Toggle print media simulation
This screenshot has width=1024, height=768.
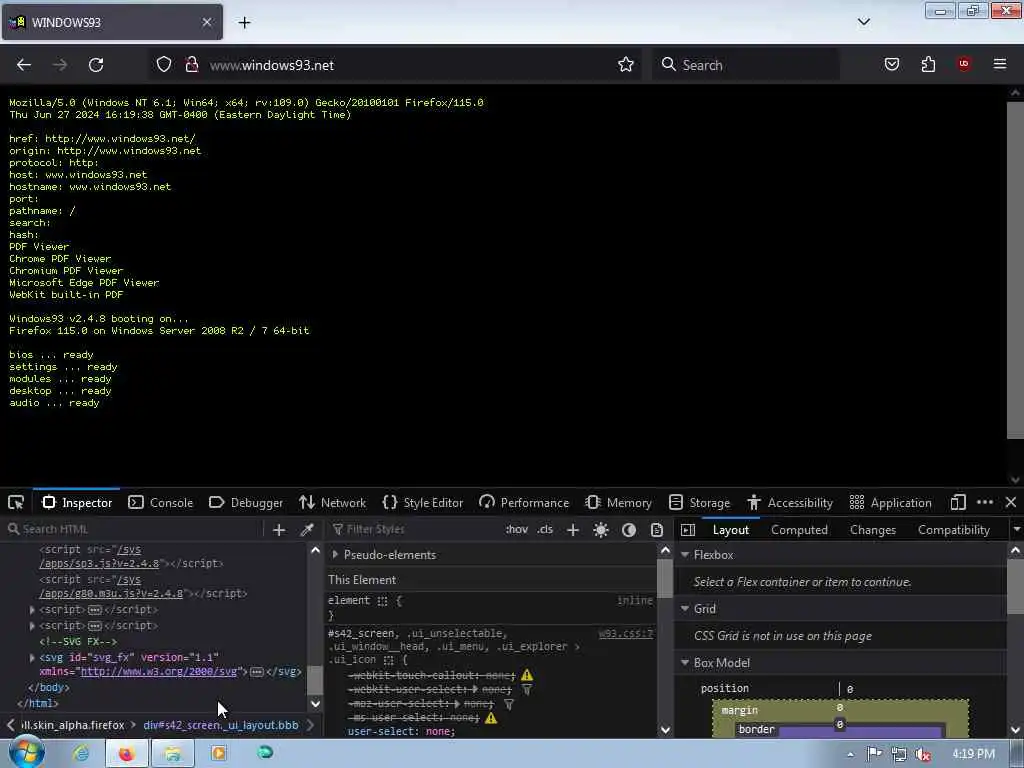(657, 530)
